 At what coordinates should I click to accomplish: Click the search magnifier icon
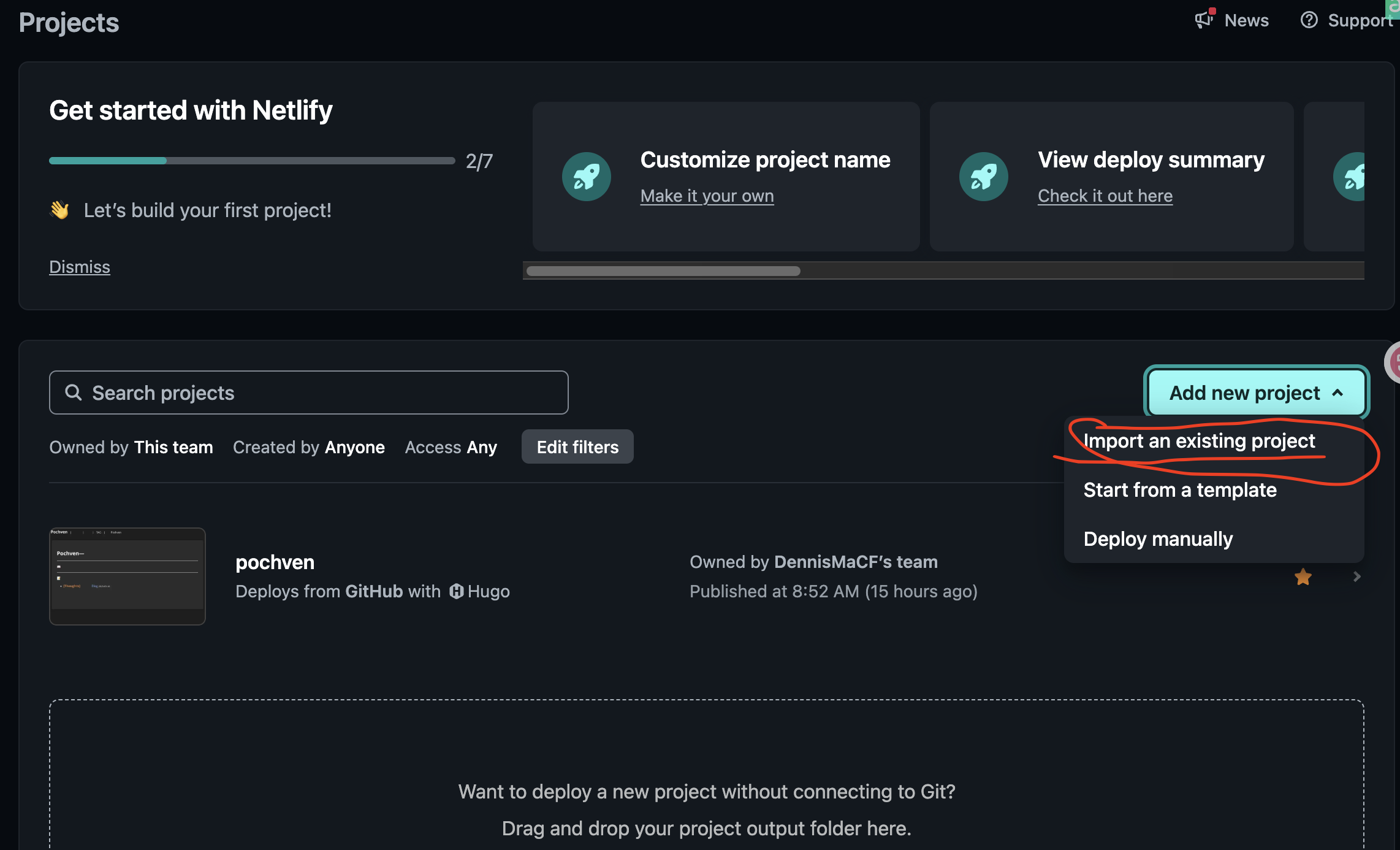point(73,392)
